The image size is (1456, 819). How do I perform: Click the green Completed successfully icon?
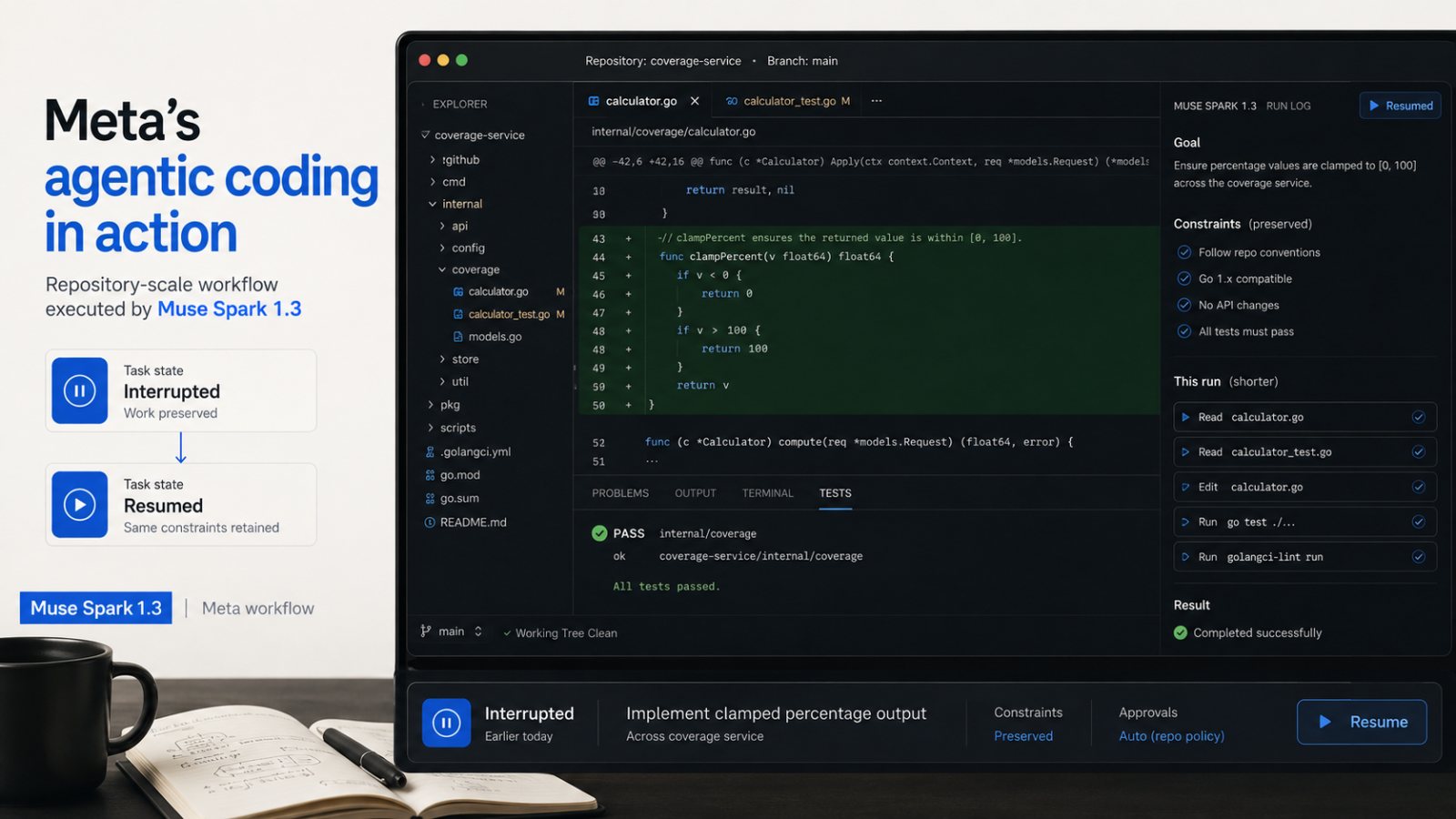[1180, 632]
